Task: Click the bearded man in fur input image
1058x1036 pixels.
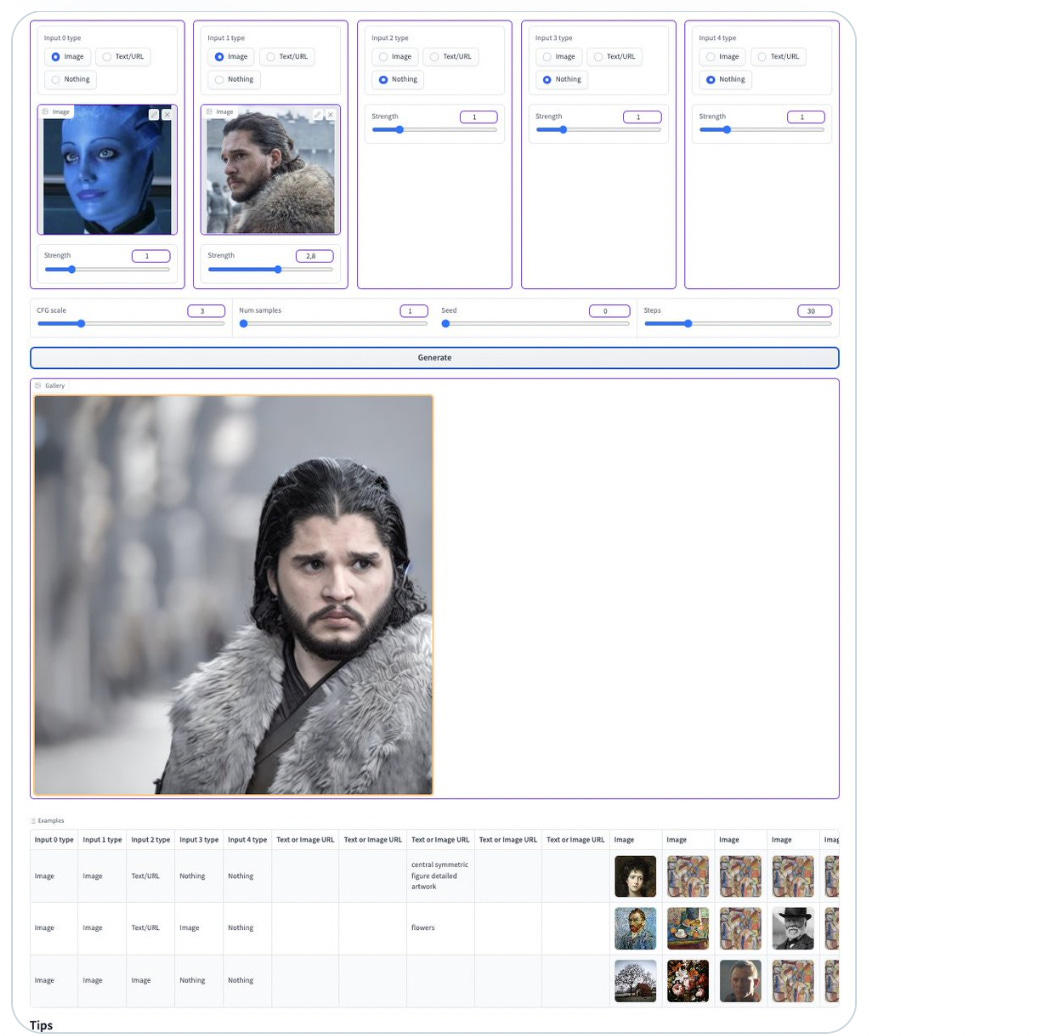Action: point(271,170)
